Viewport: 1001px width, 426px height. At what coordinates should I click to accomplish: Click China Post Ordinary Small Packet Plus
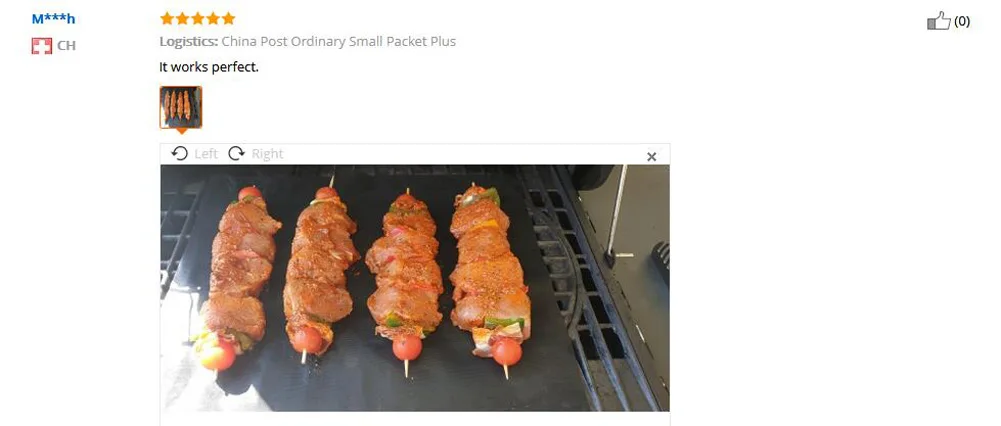pyautogui.click(x=338, y=42)
